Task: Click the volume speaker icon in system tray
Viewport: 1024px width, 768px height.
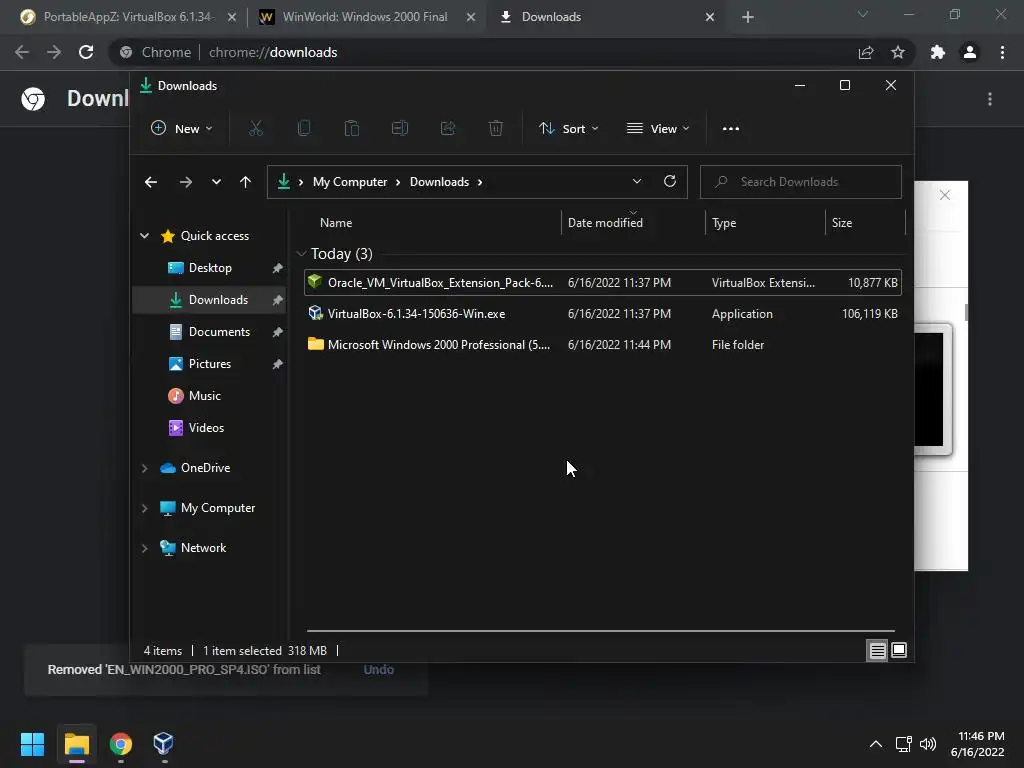Action: click(928, 744)
